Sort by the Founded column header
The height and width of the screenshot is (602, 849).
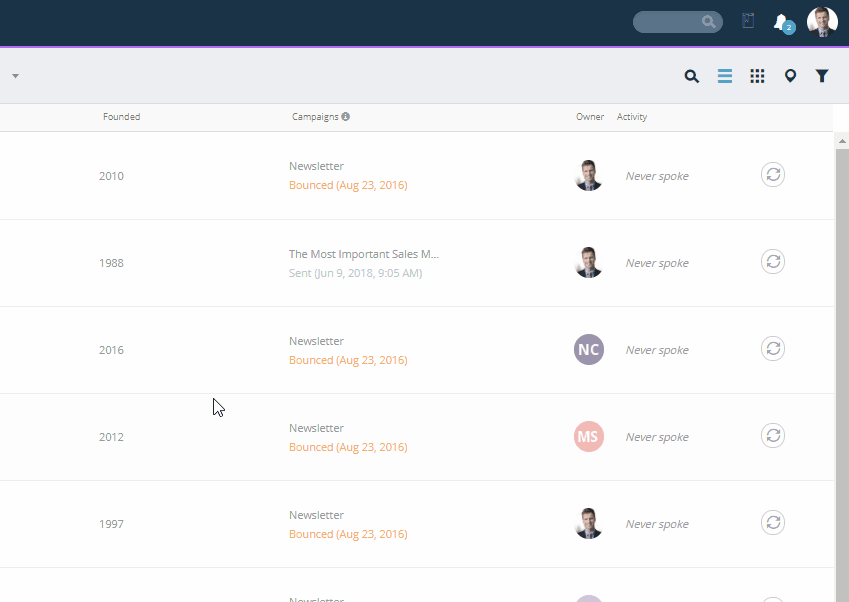point(121,117)
